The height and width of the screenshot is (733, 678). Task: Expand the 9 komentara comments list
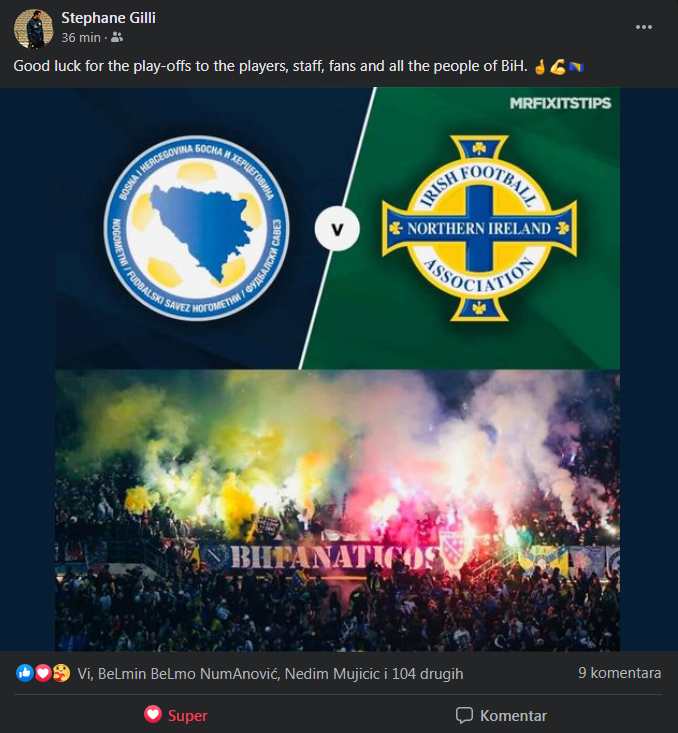tap(620, 673)
